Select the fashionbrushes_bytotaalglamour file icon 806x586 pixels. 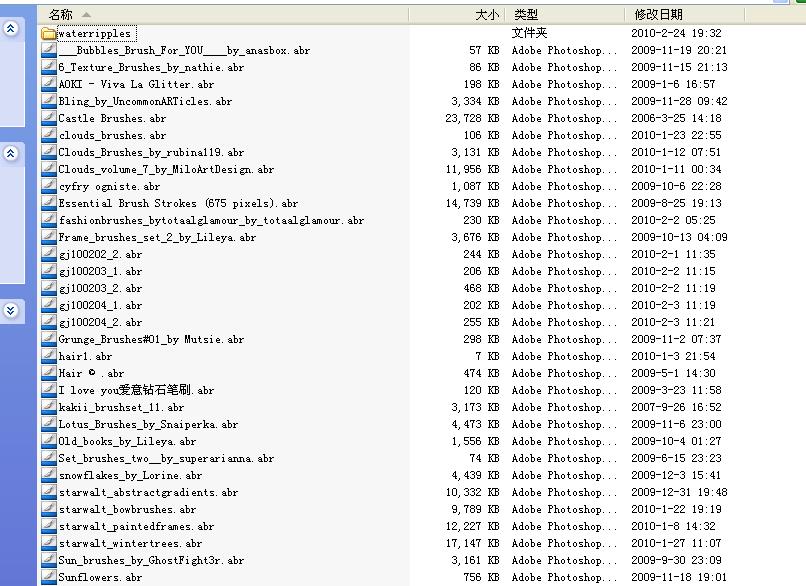[x=49, y=220]
